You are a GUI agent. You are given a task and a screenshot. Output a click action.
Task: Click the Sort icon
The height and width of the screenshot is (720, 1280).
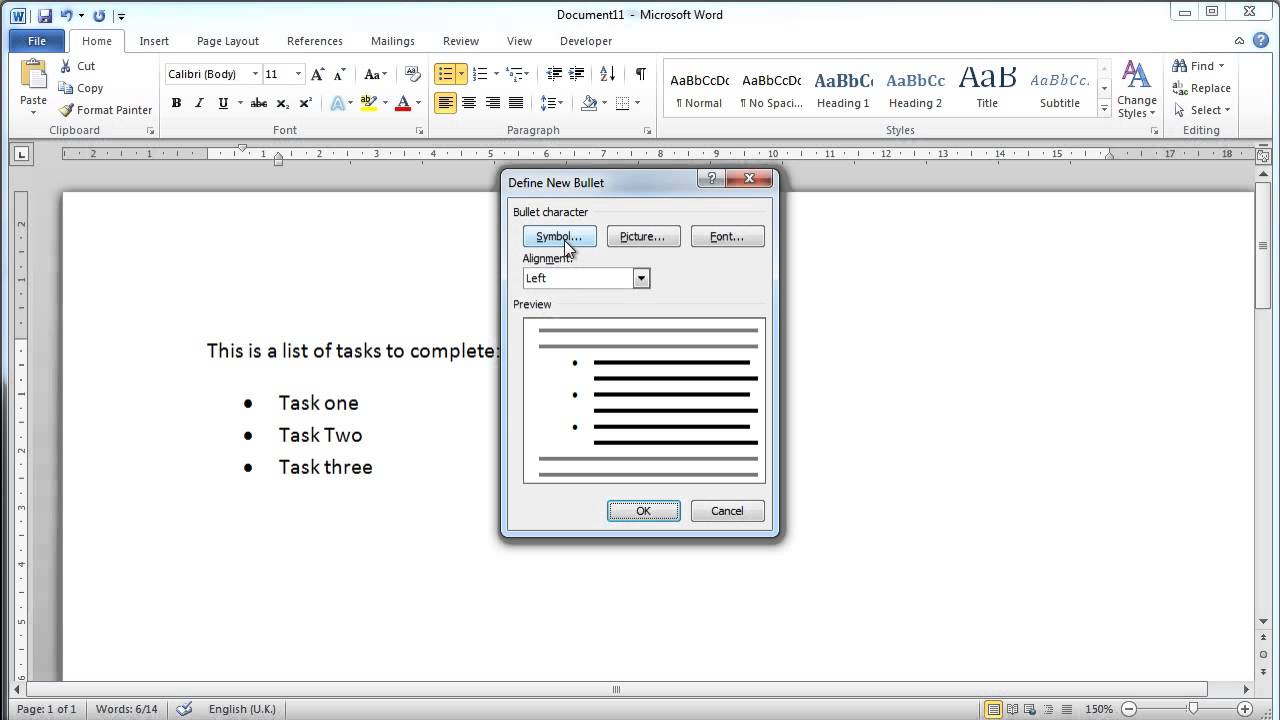[608, 74]
